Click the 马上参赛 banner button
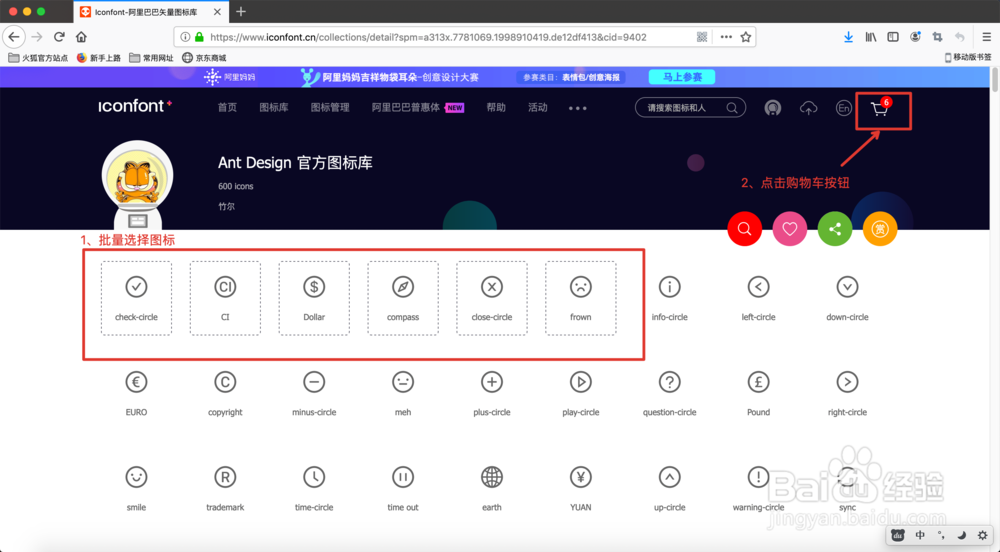 pos(682,77)
